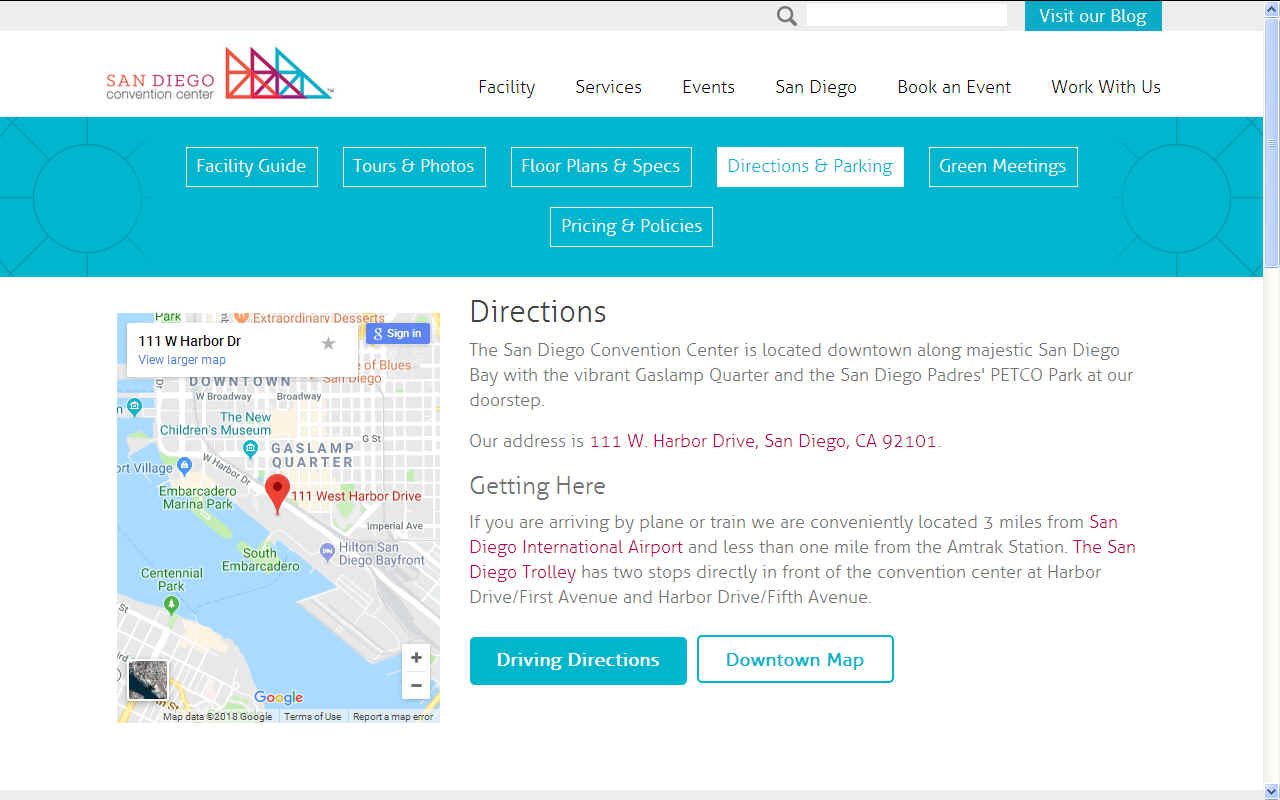1280x800 pixels.
Task: Click Gaslamp Quarter label on map
Action: coord(312,455)
